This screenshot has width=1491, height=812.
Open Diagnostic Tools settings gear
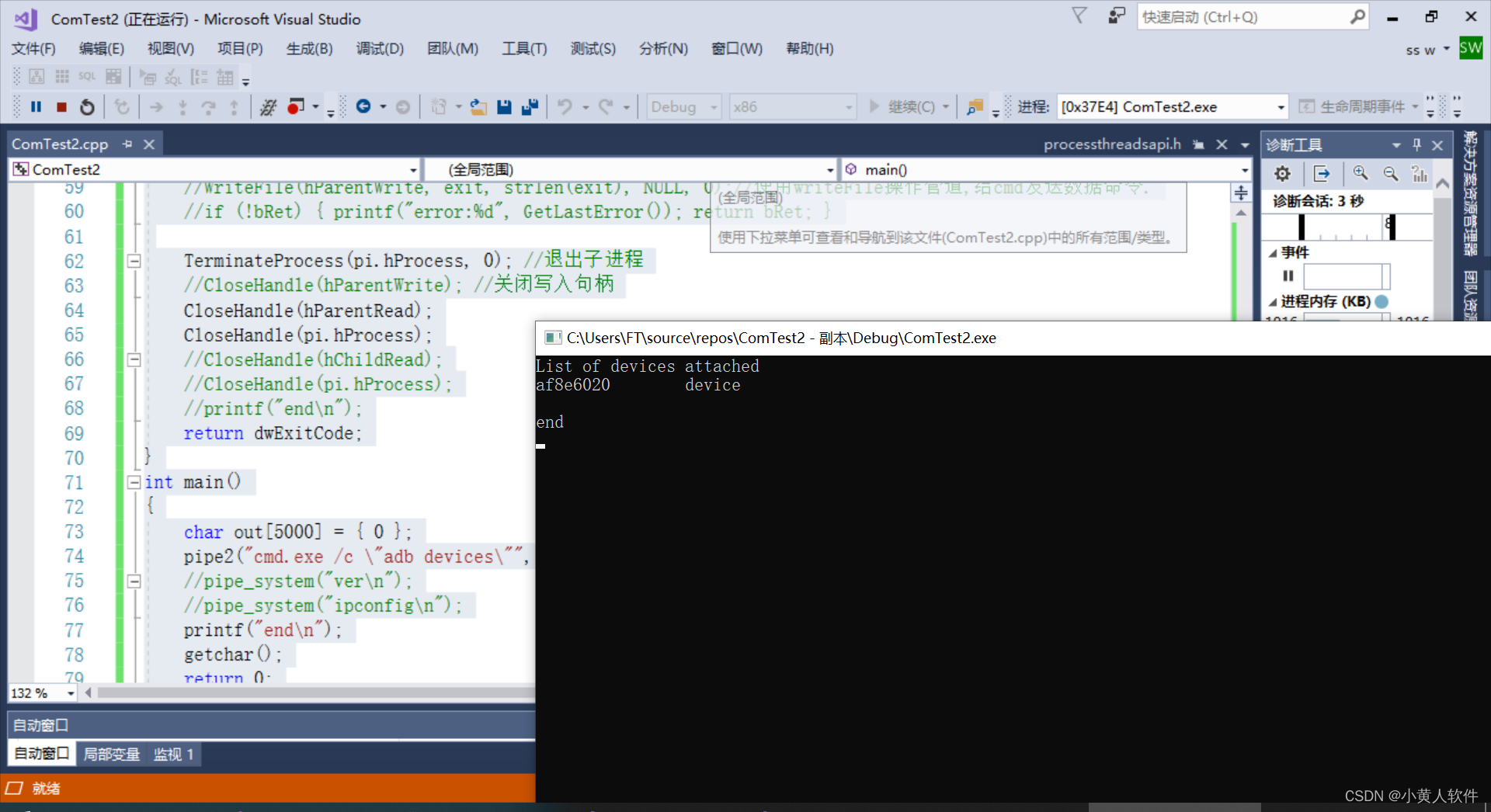click(1282, 174)
